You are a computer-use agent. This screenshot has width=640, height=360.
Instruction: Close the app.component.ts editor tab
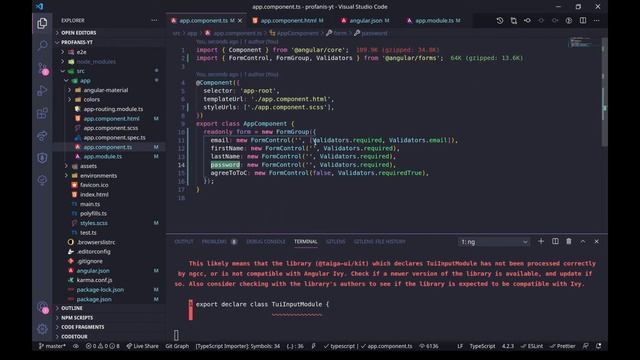[x=240, y=20]
